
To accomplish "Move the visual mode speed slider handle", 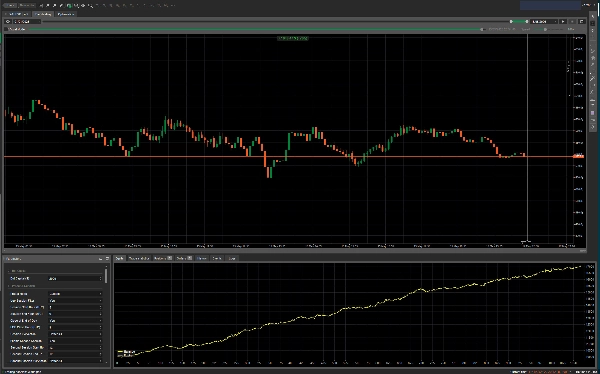I will (x=546, y=29).
